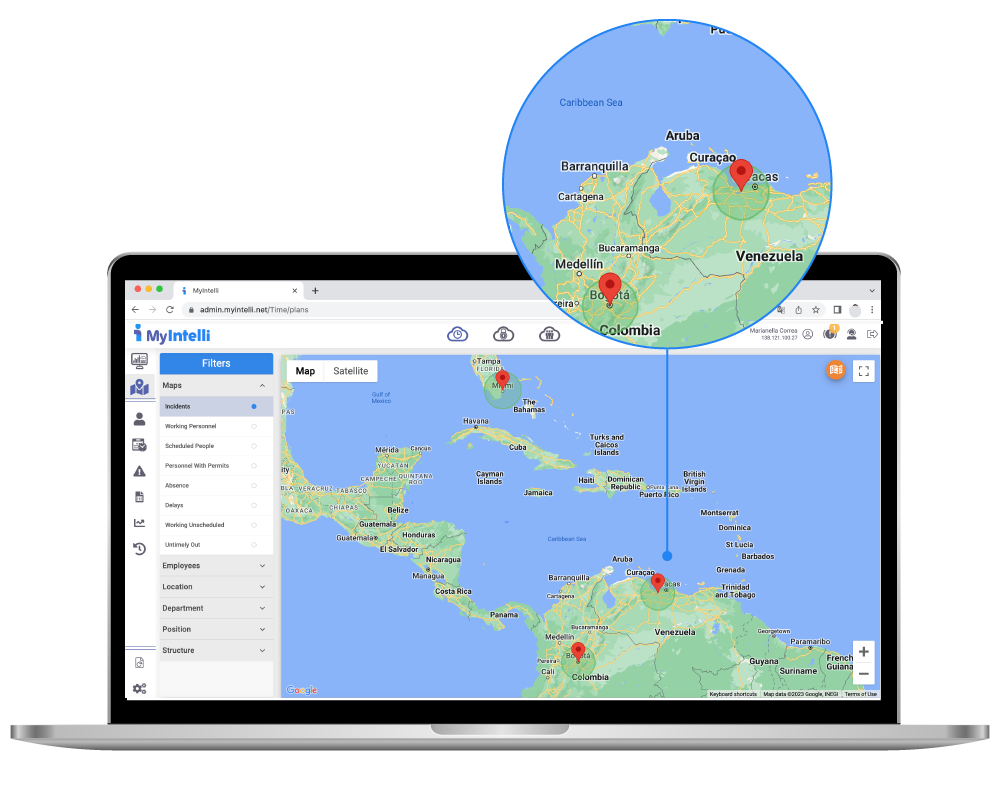Select the maps pin icon in sidebar
The height and width of the screenshot is (800, 1000).
[x=139, y=387]
